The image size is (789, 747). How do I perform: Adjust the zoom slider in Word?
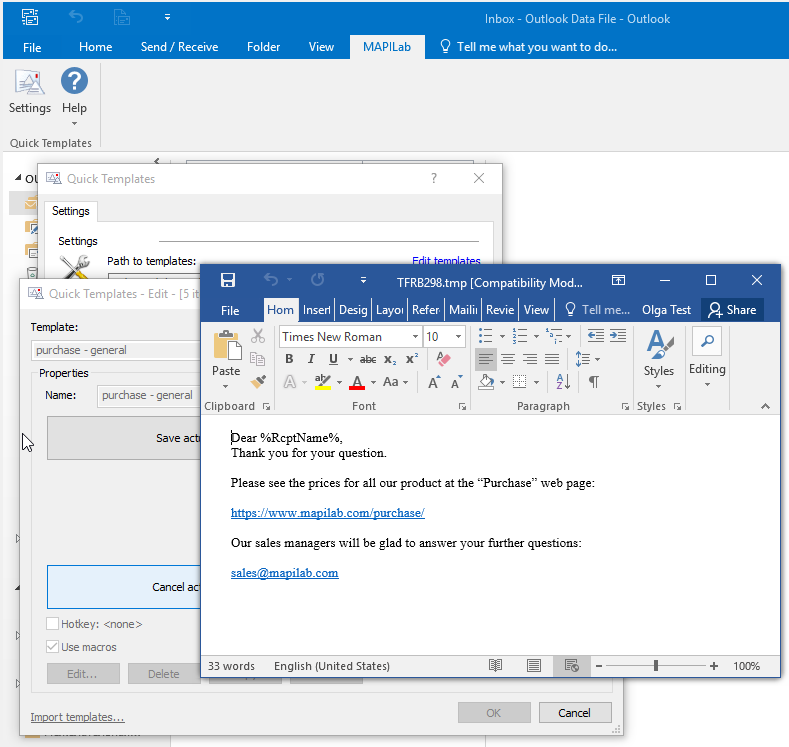656,666
